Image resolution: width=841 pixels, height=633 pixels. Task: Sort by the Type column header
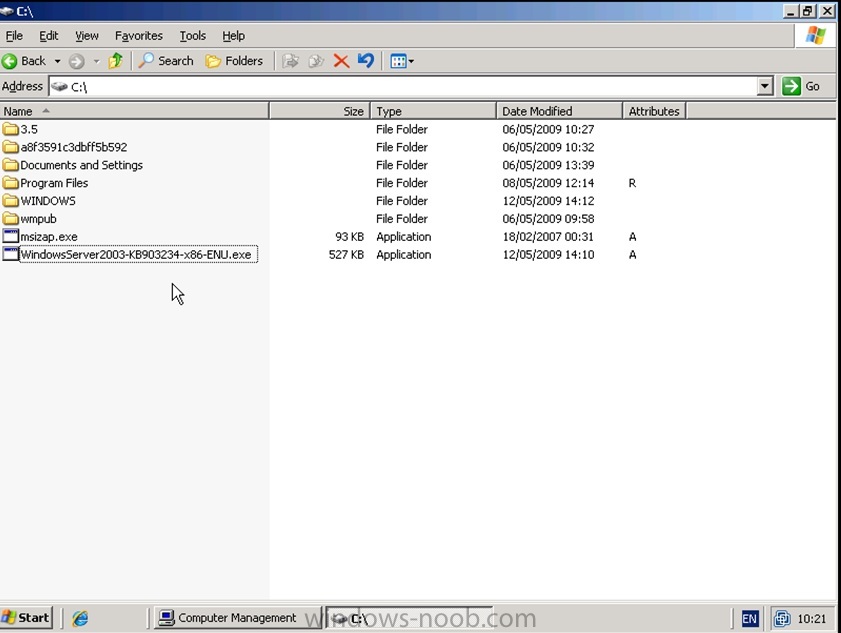(x=433, y=111)
